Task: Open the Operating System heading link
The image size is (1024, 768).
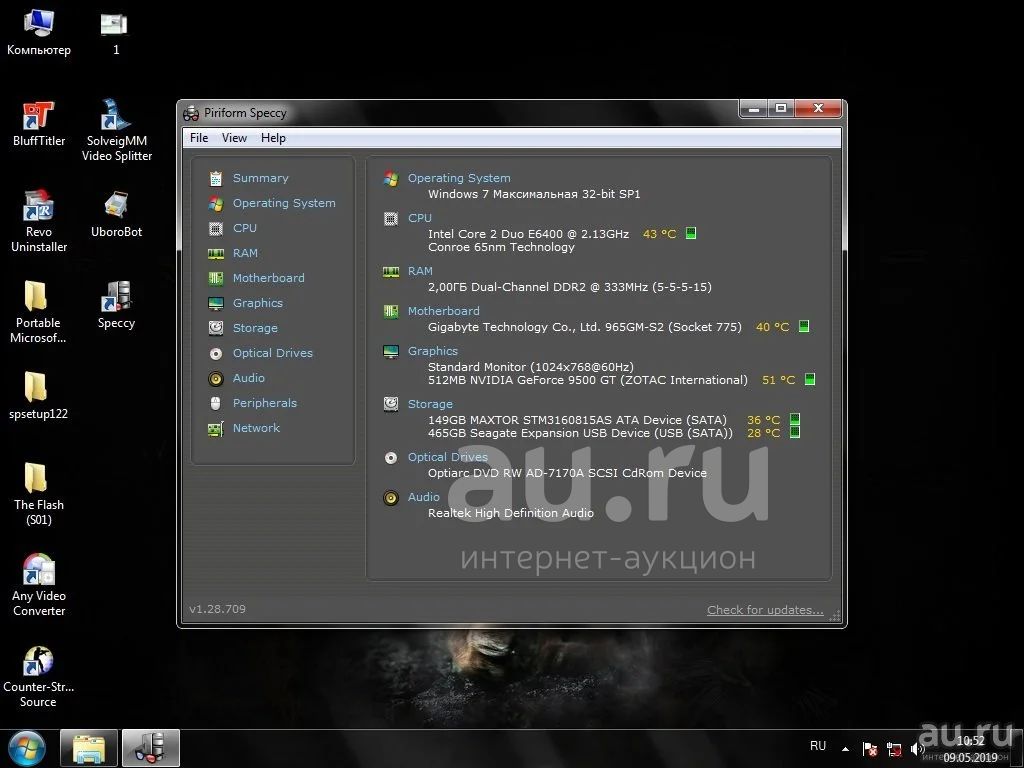Action: [x=459, y=178]
